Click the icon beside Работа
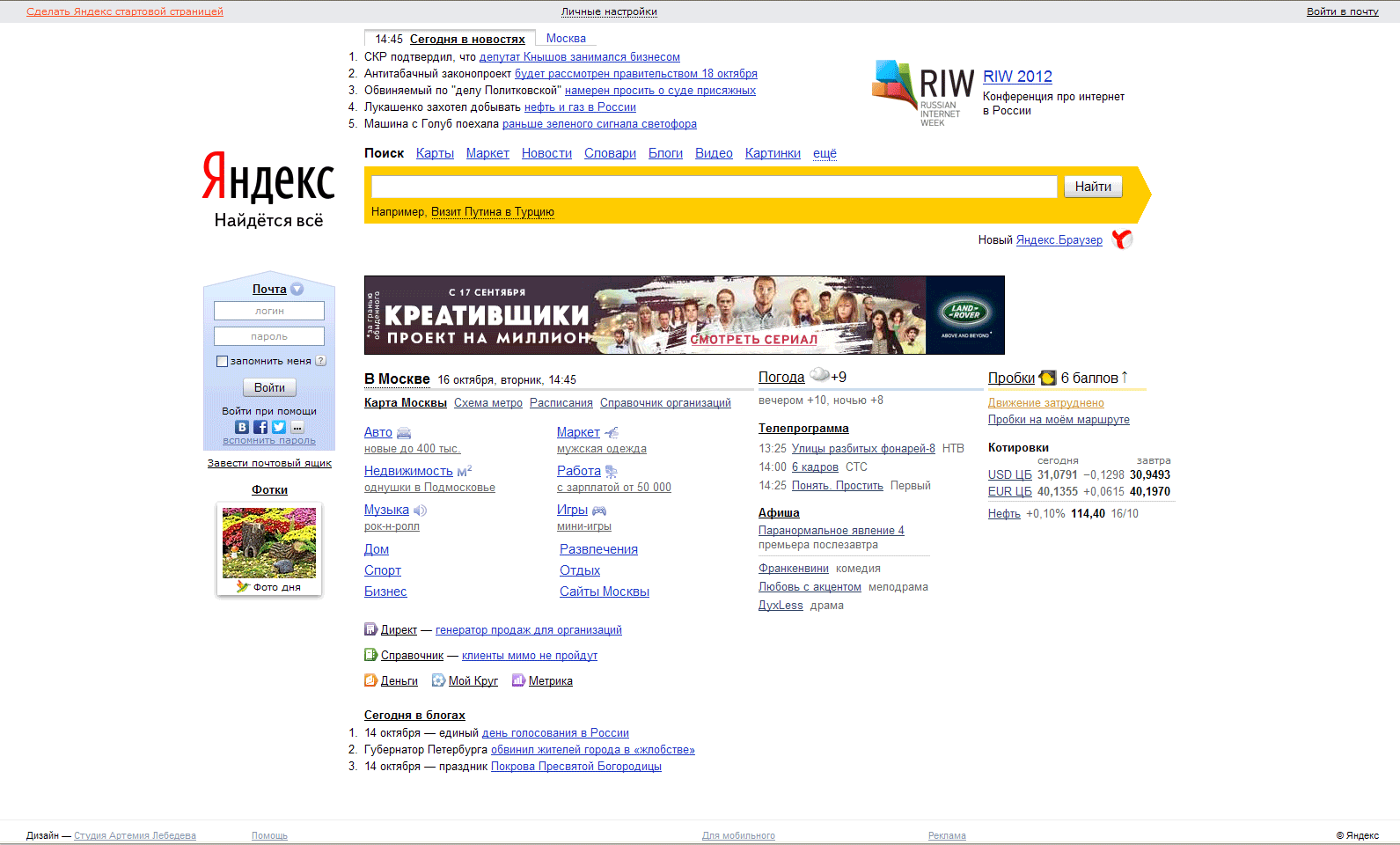 (612, 472)
